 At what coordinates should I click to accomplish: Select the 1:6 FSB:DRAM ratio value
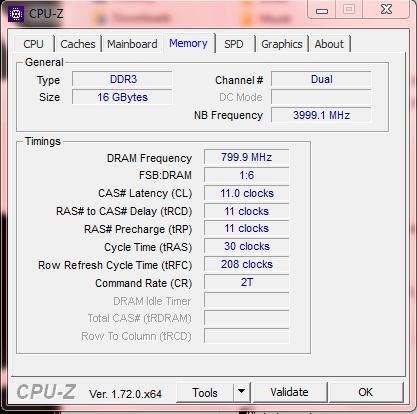(247, 175)
